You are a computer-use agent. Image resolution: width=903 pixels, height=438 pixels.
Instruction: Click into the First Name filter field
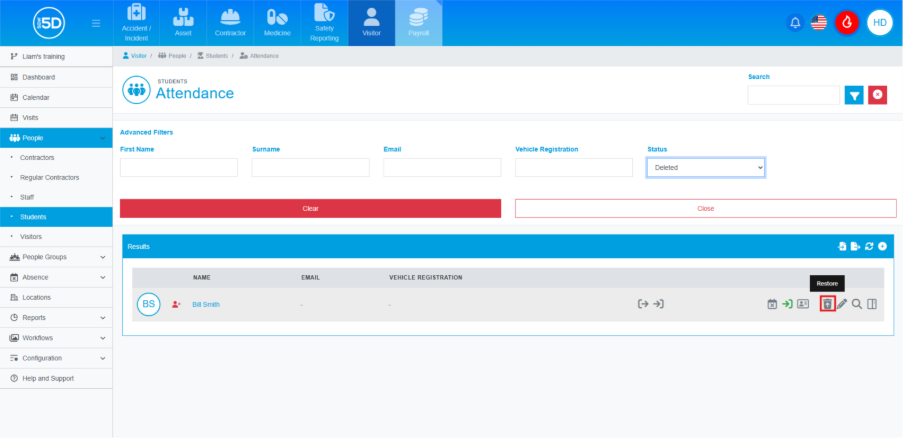tap(179, 167)
